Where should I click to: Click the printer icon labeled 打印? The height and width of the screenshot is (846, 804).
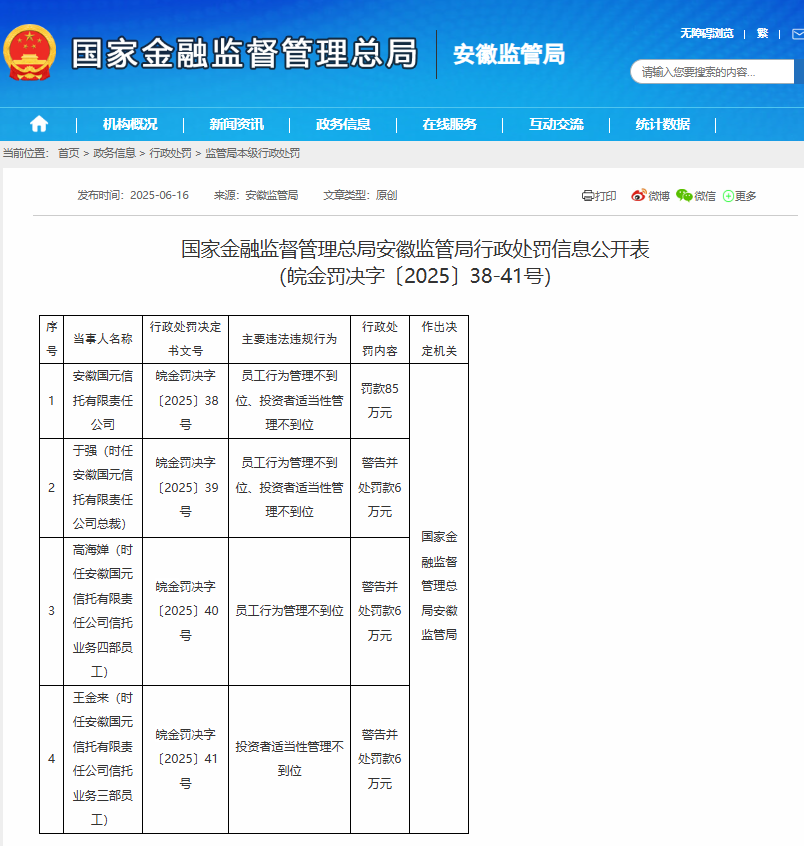[x=588, y=196]
